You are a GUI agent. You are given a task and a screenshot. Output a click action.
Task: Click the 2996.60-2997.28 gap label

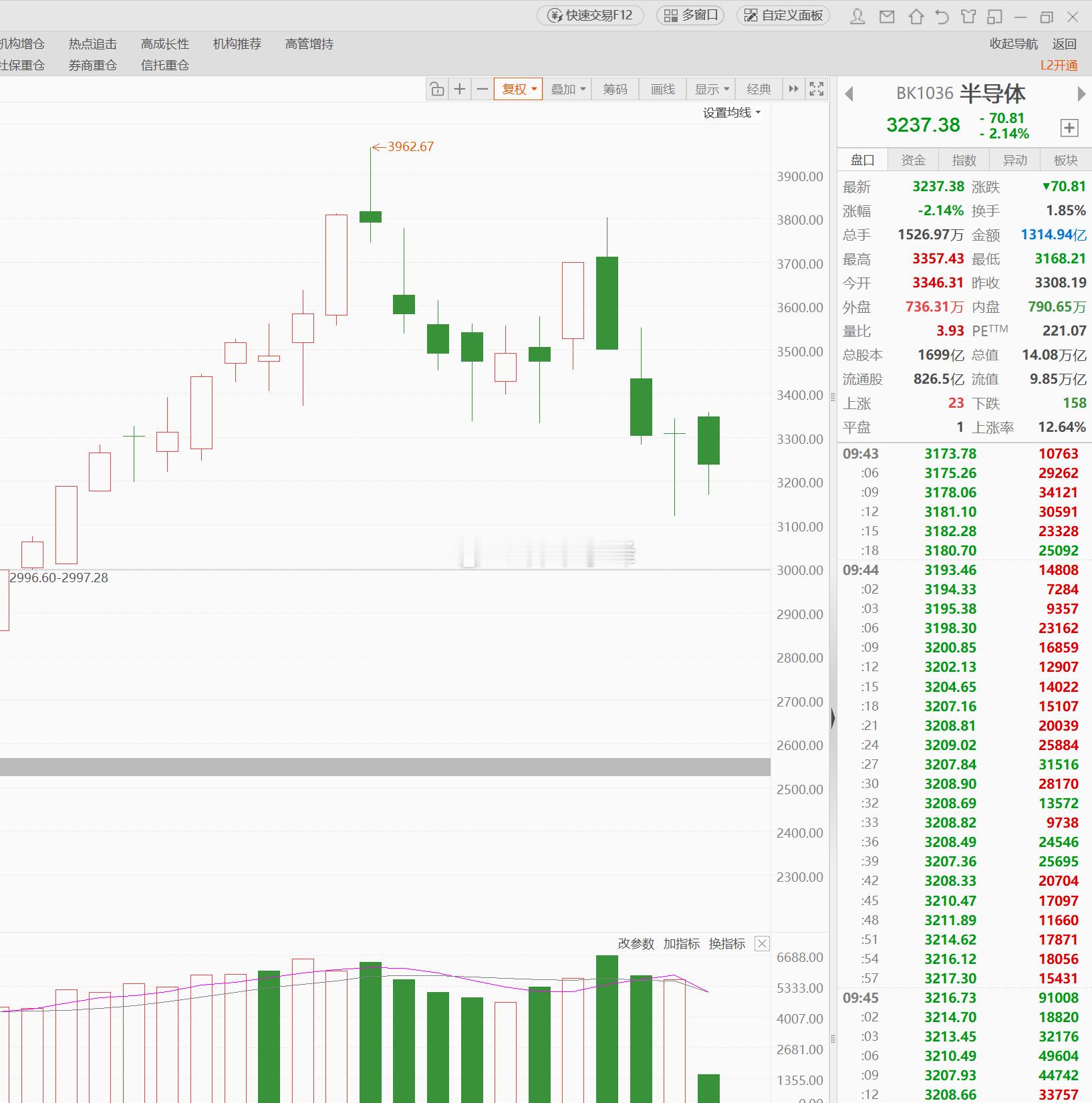tap(59, 578)
